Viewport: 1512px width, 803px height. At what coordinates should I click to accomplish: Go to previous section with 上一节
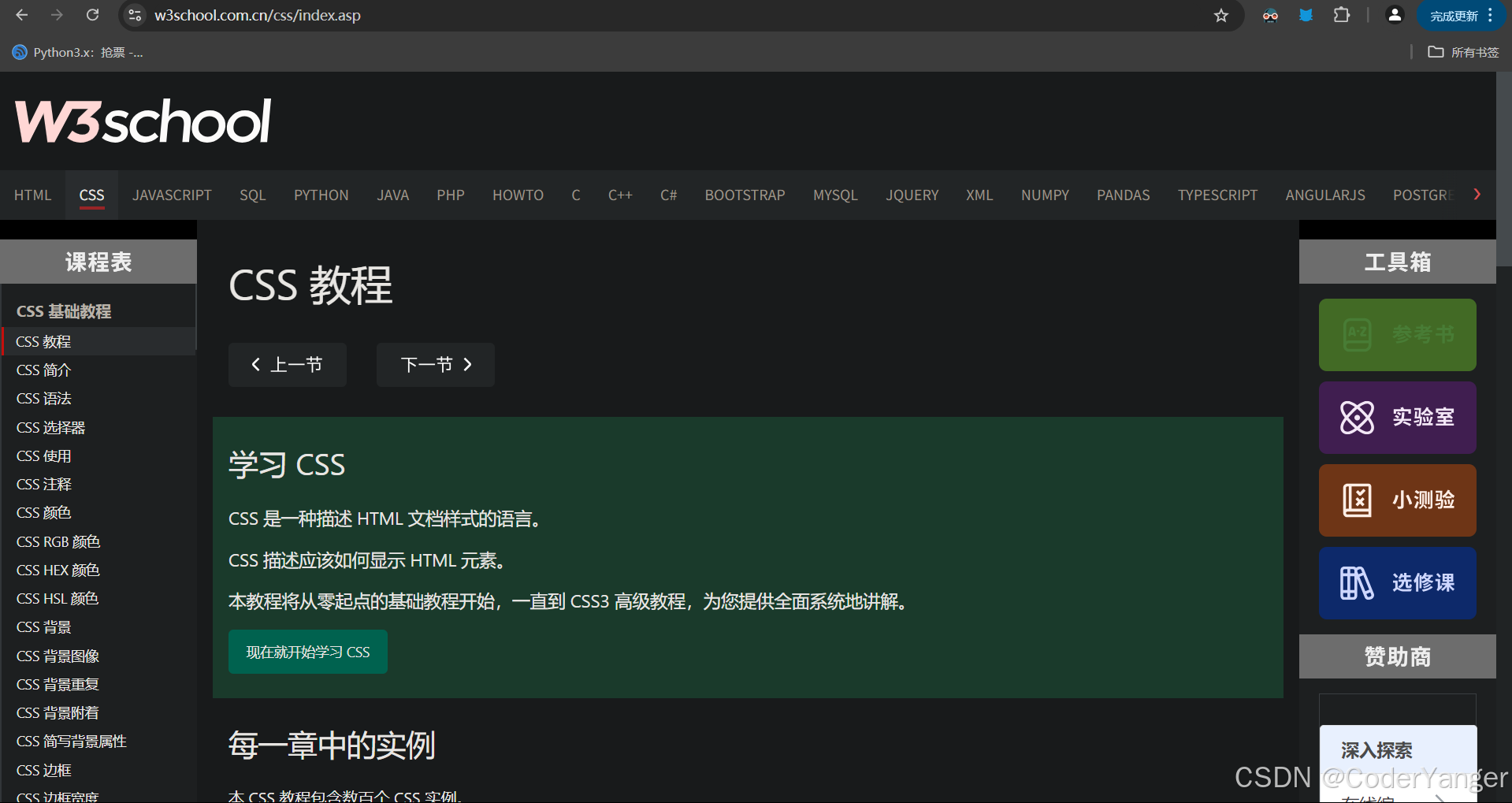coord(287,364)
